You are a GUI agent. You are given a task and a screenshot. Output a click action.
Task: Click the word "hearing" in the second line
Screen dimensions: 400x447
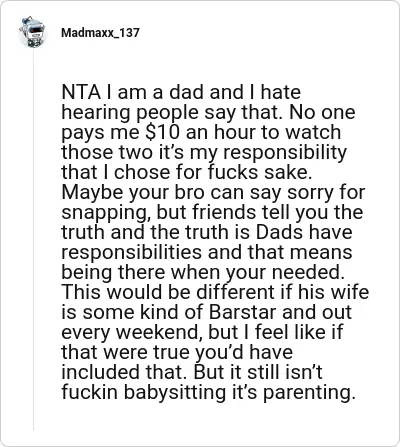coord(96,113)
